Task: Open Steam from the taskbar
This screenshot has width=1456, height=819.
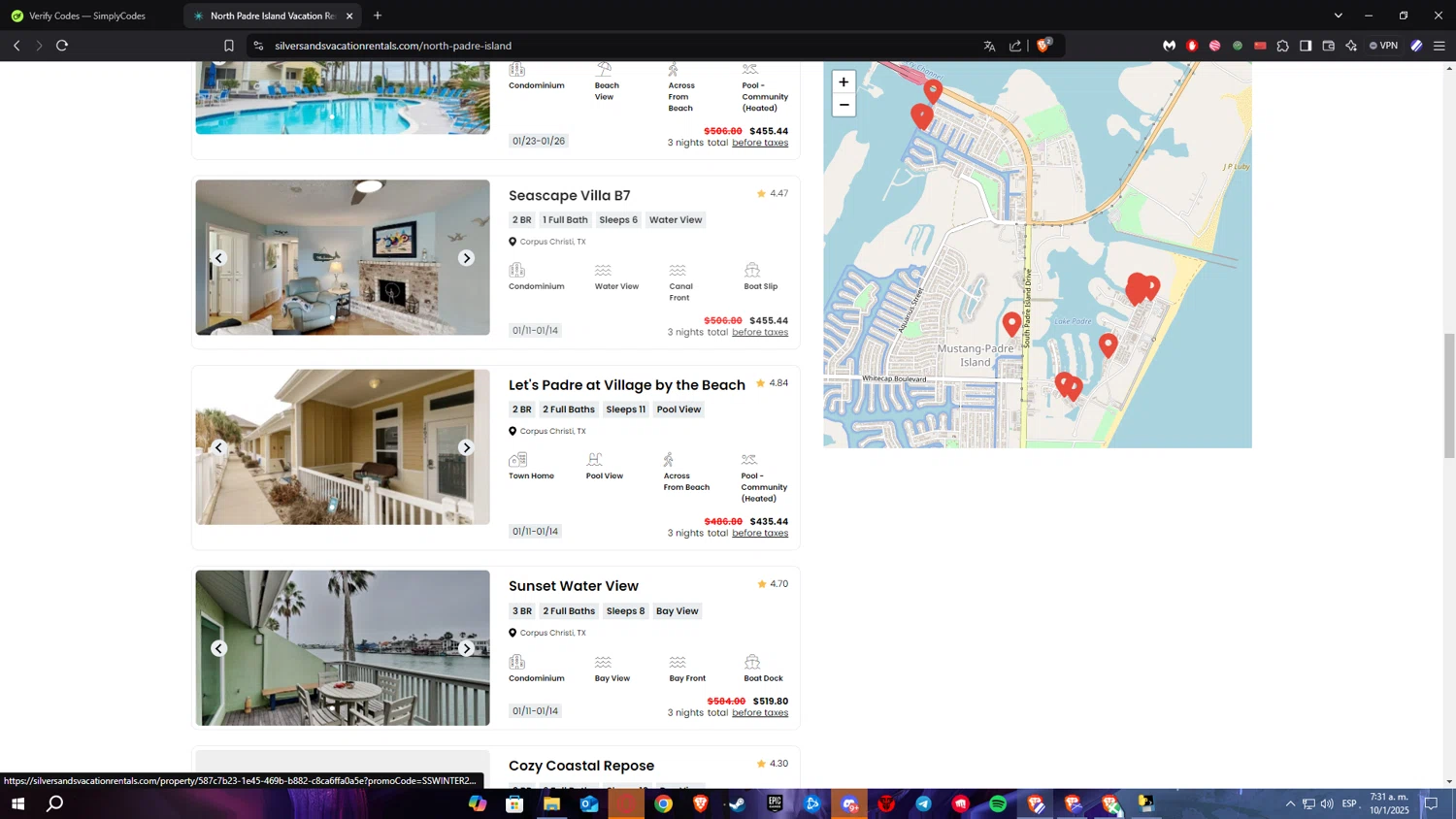Action: click(x=738, y=803)
